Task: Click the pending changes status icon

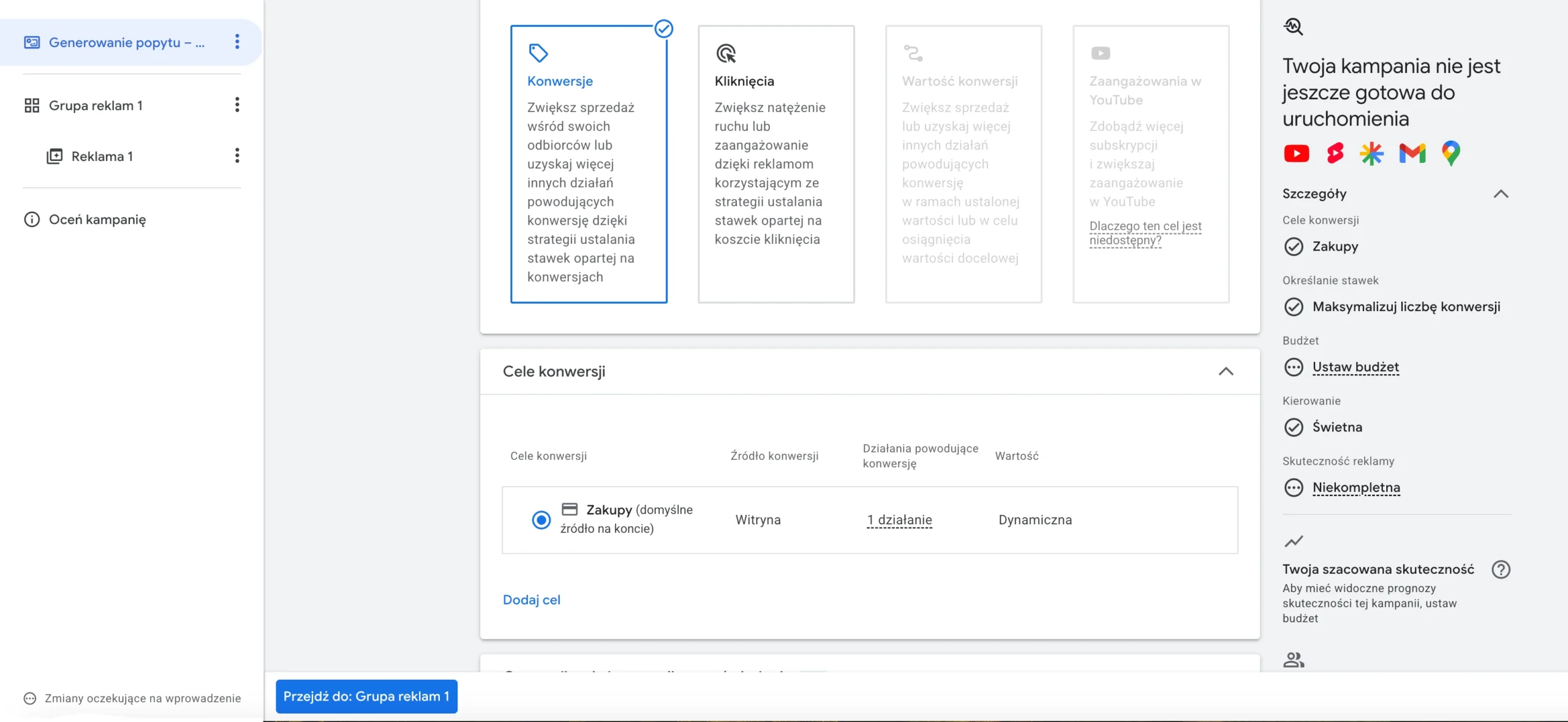Action: point(29,698)
